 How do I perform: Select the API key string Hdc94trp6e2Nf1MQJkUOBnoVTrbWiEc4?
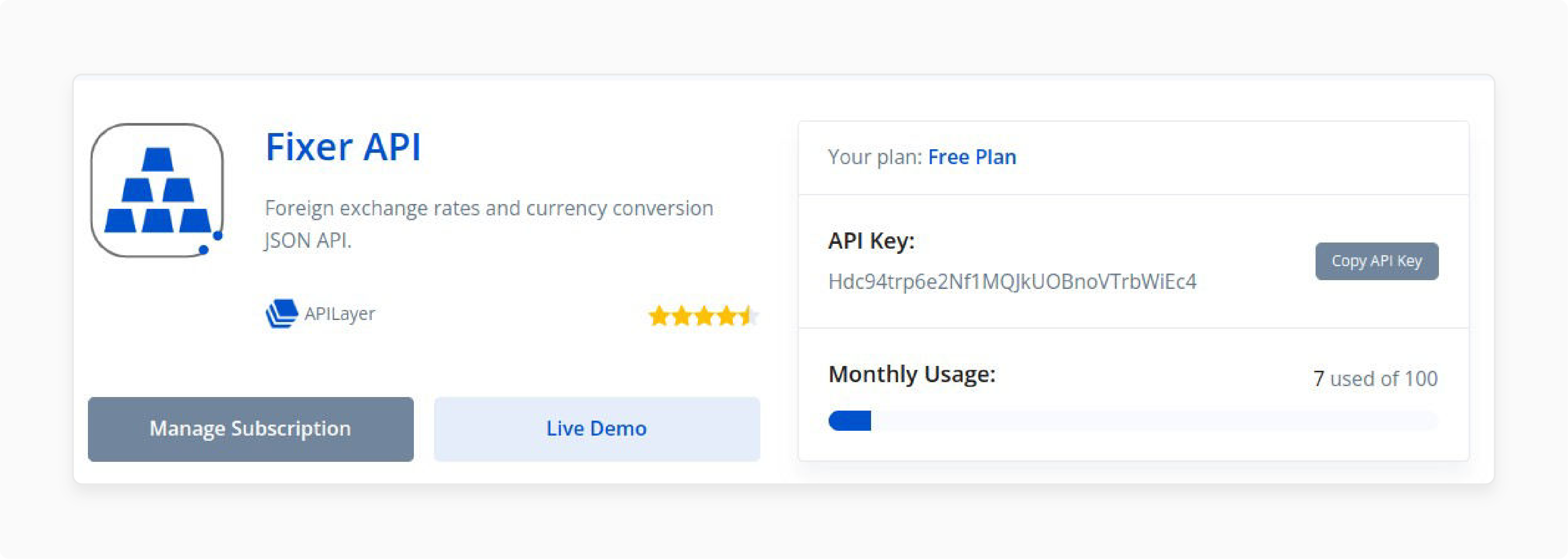coord(1012,281)
